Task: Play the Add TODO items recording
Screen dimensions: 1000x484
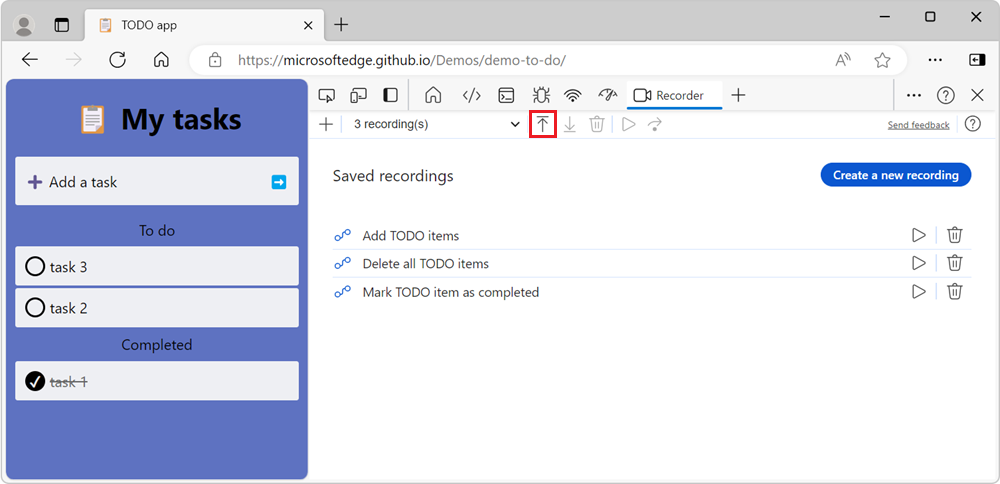Action: [918, 235]
